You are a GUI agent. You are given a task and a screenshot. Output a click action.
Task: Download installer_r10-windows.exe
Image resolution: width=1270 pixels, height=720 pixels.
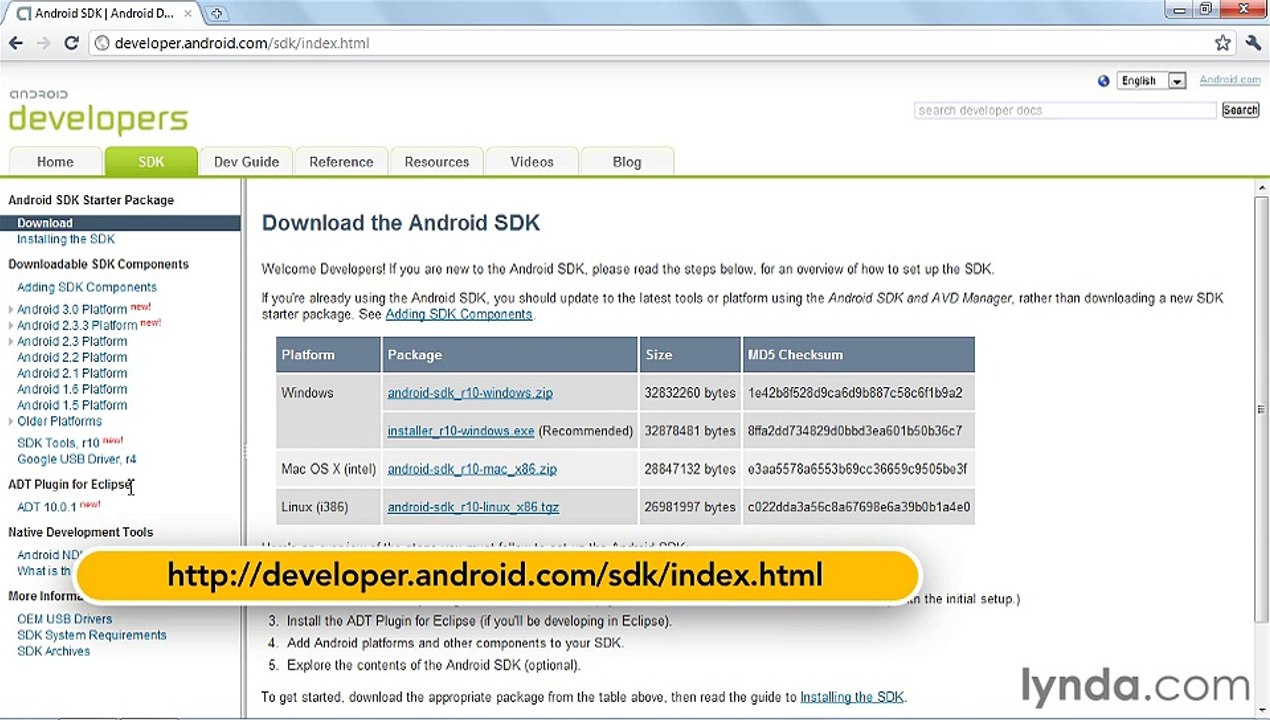[x=461, y=431]
